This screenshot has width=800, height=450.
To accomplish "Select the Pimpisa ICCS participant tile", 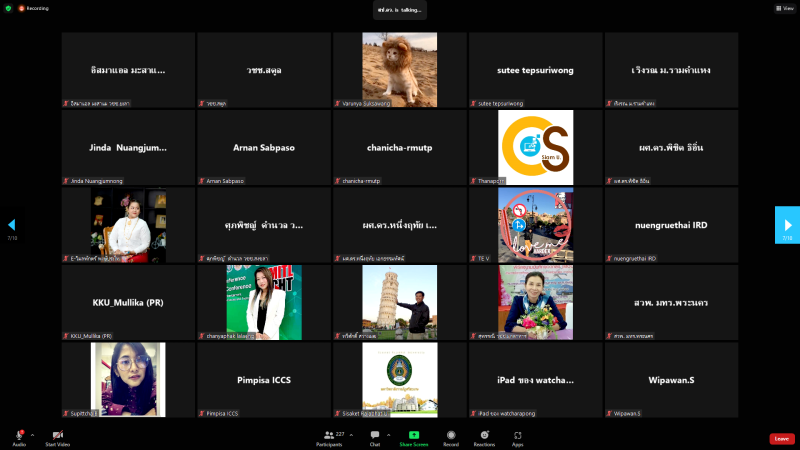I will tap(264, 380).
